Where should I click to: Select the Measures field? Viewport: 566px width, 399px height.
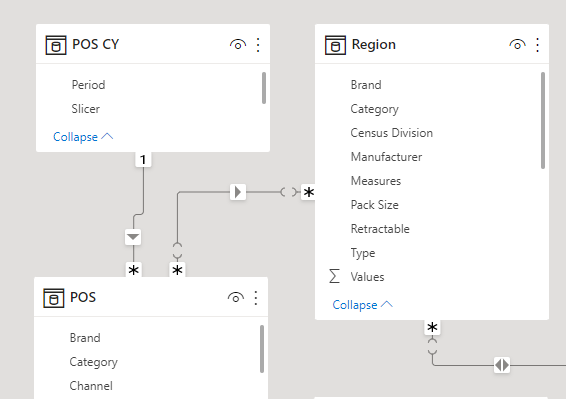[376, 181]
